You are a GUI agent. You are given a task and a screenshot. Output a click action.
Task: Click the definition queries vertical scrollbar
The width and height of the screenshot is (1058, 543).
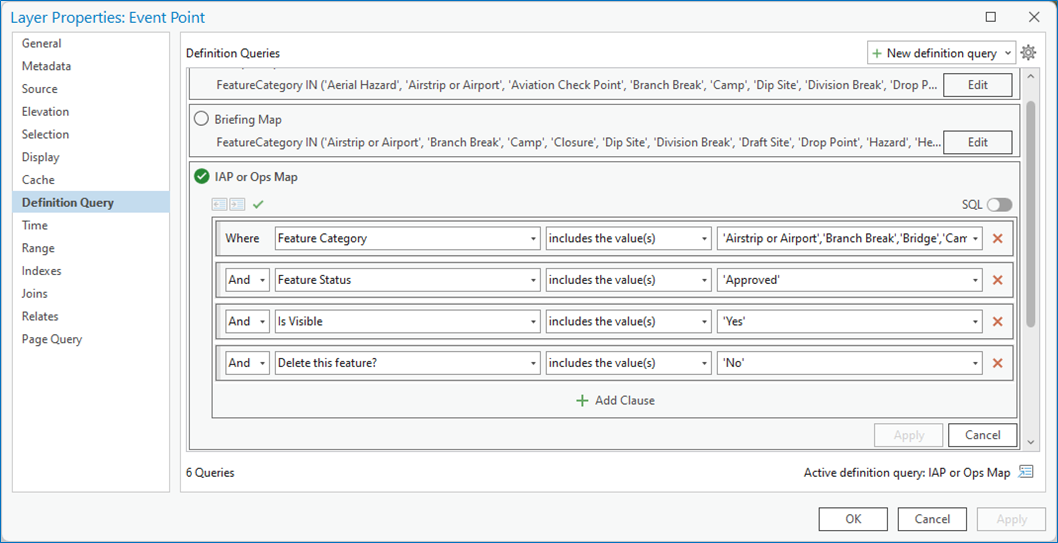1030,220
